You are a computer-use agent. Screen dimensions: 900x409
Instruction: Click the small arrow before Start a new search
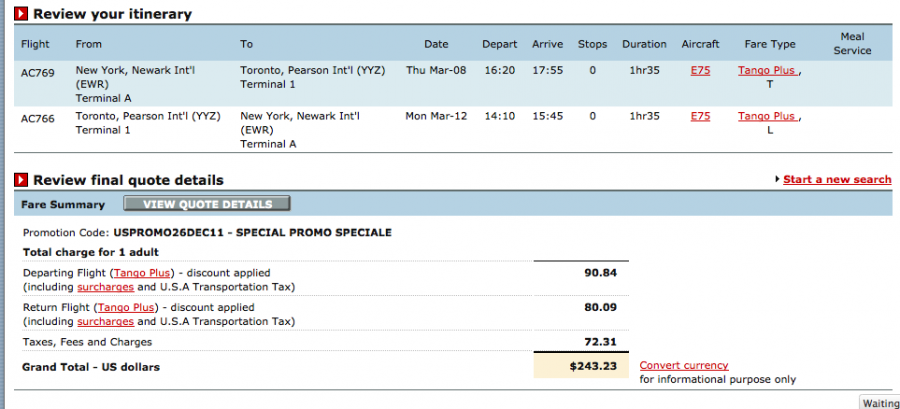tap(777, 180)
